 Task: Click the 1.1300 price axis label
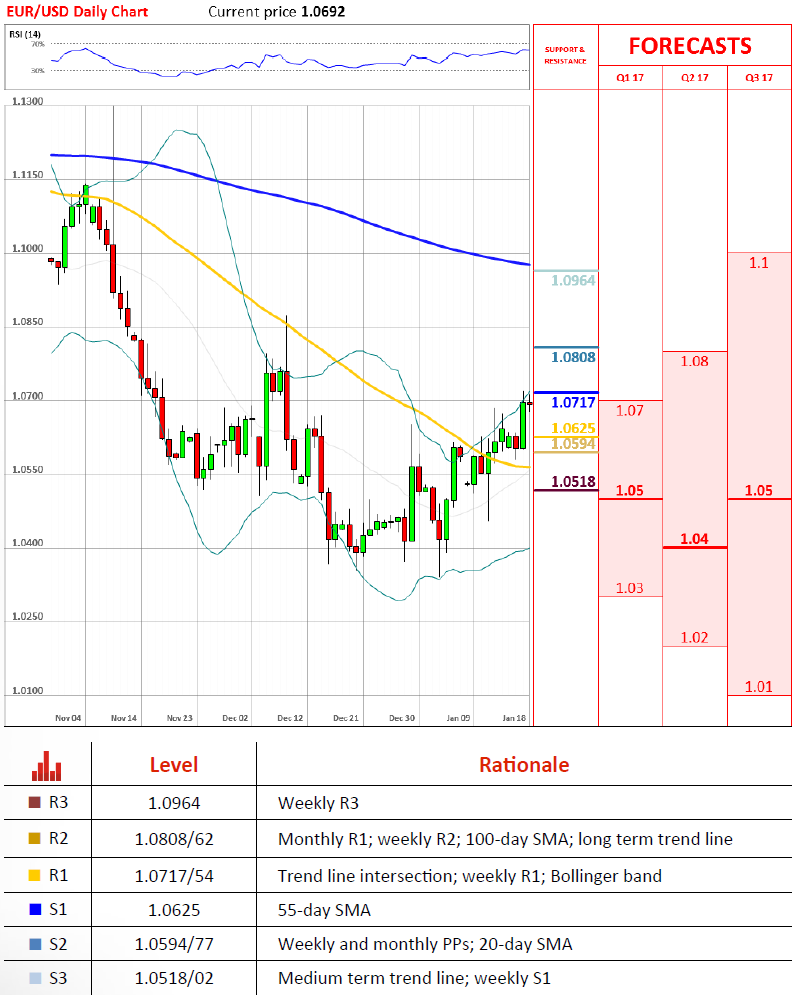[x=27, y=101]
